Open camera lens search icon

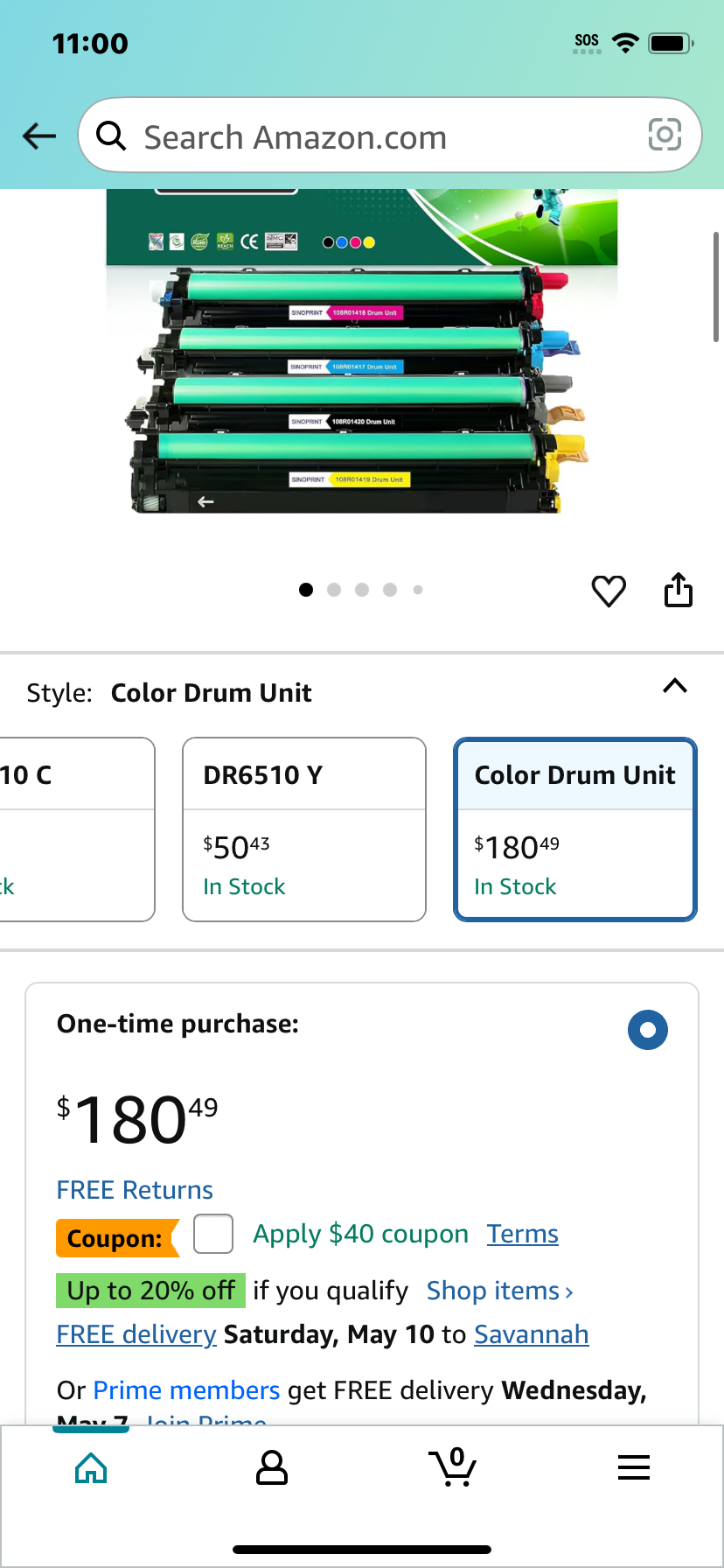(x=665, y=135)
